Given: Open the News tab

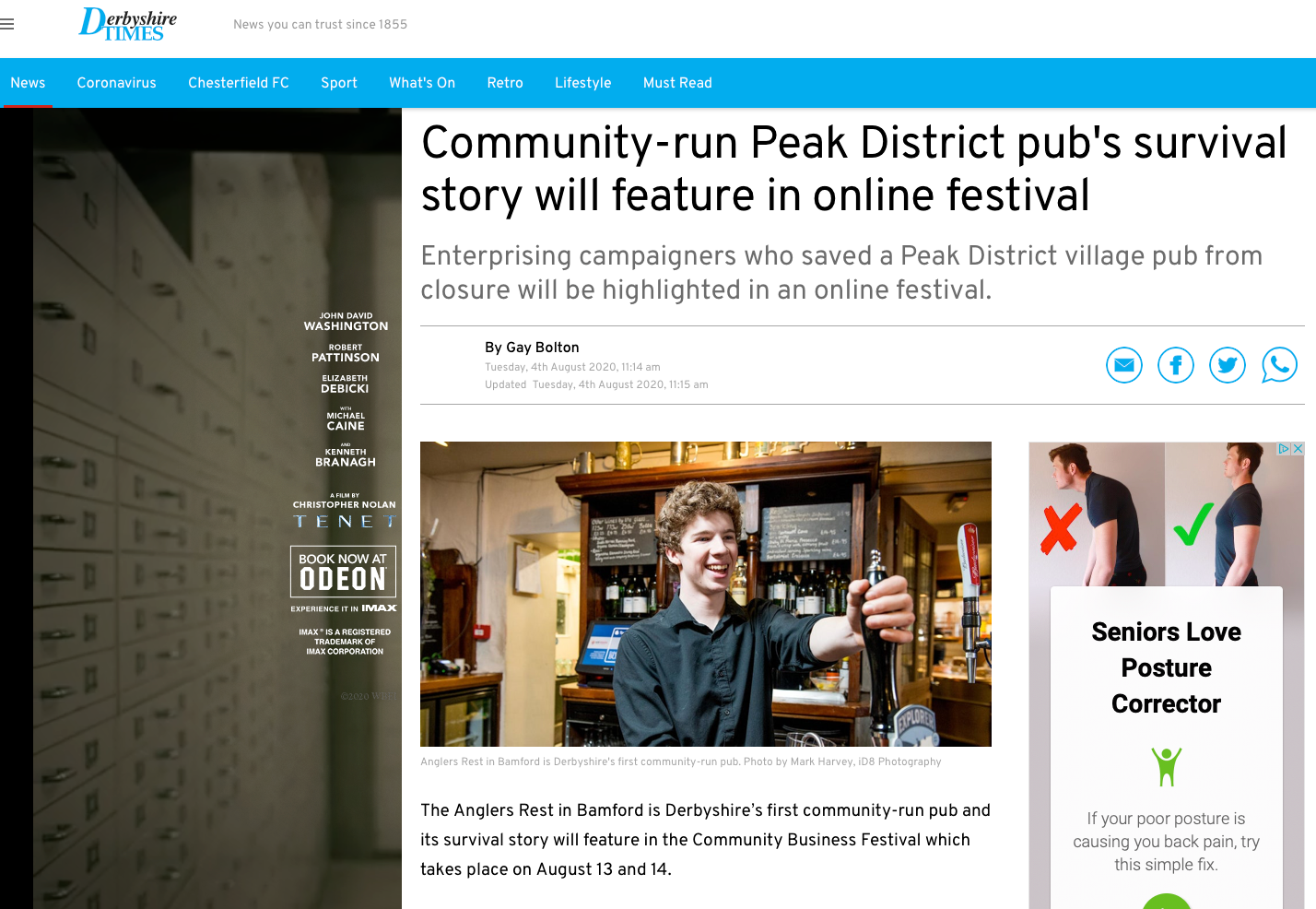Looking at the screenshot, I should coord(28,83).
